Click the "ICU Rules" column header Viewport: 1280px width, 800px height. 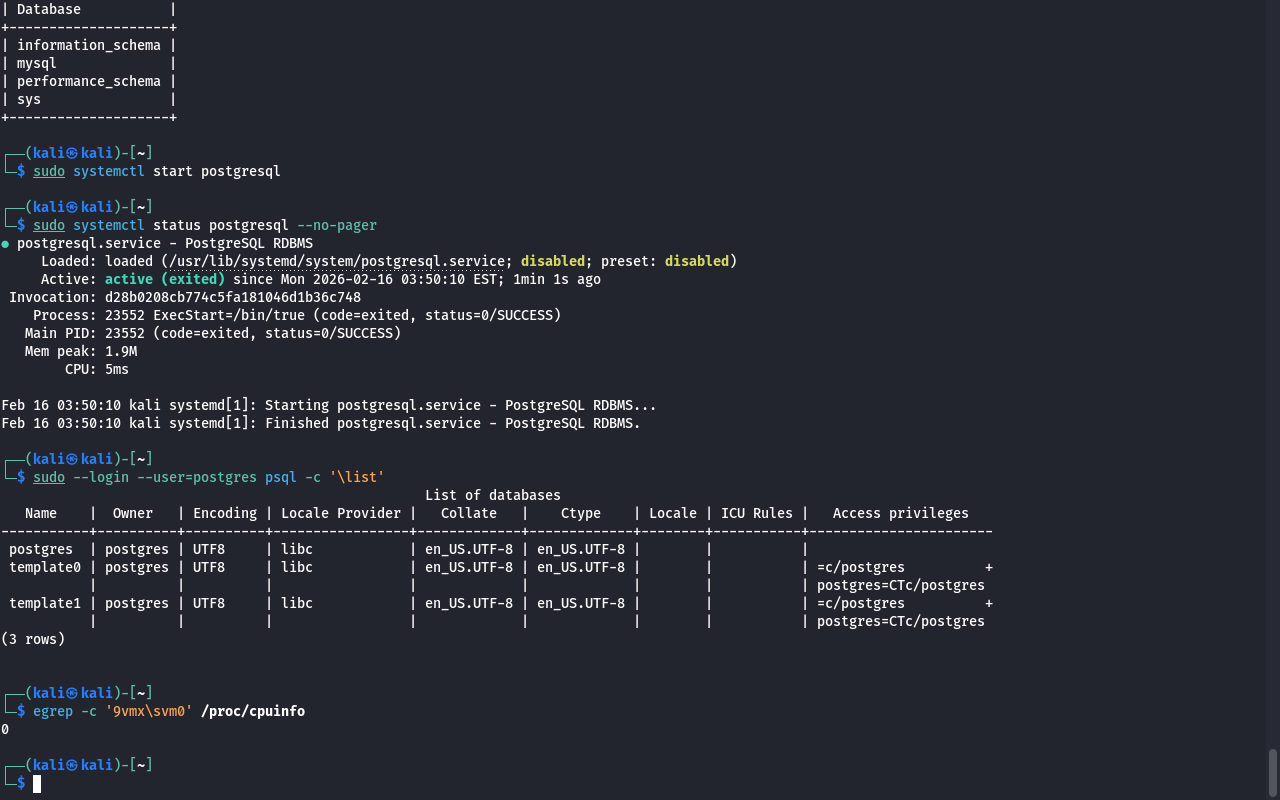pos(756,513)
